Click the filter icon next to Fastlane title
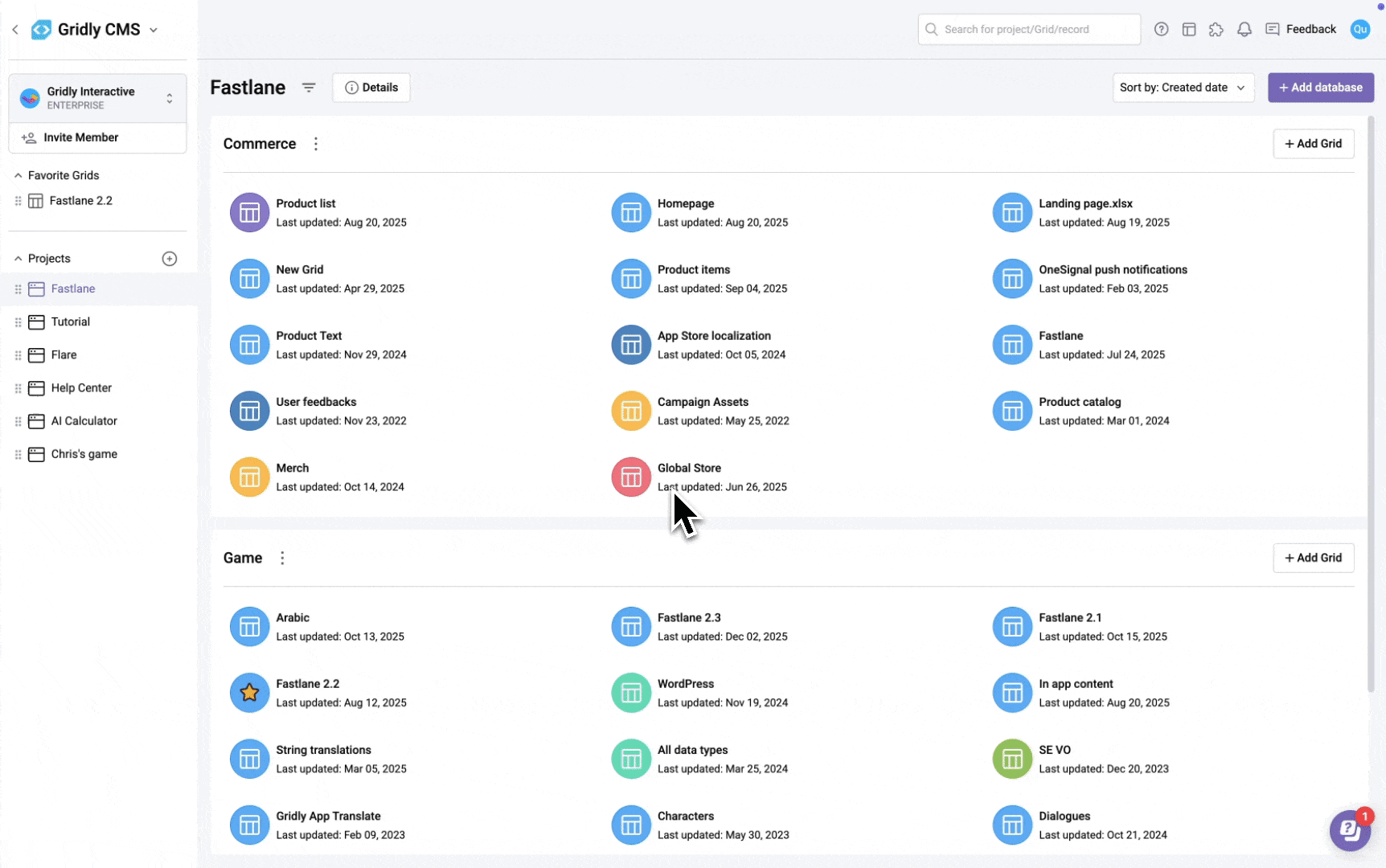Screen dimensions: 1386x868 pyautogui.click(x=309, y=87)
